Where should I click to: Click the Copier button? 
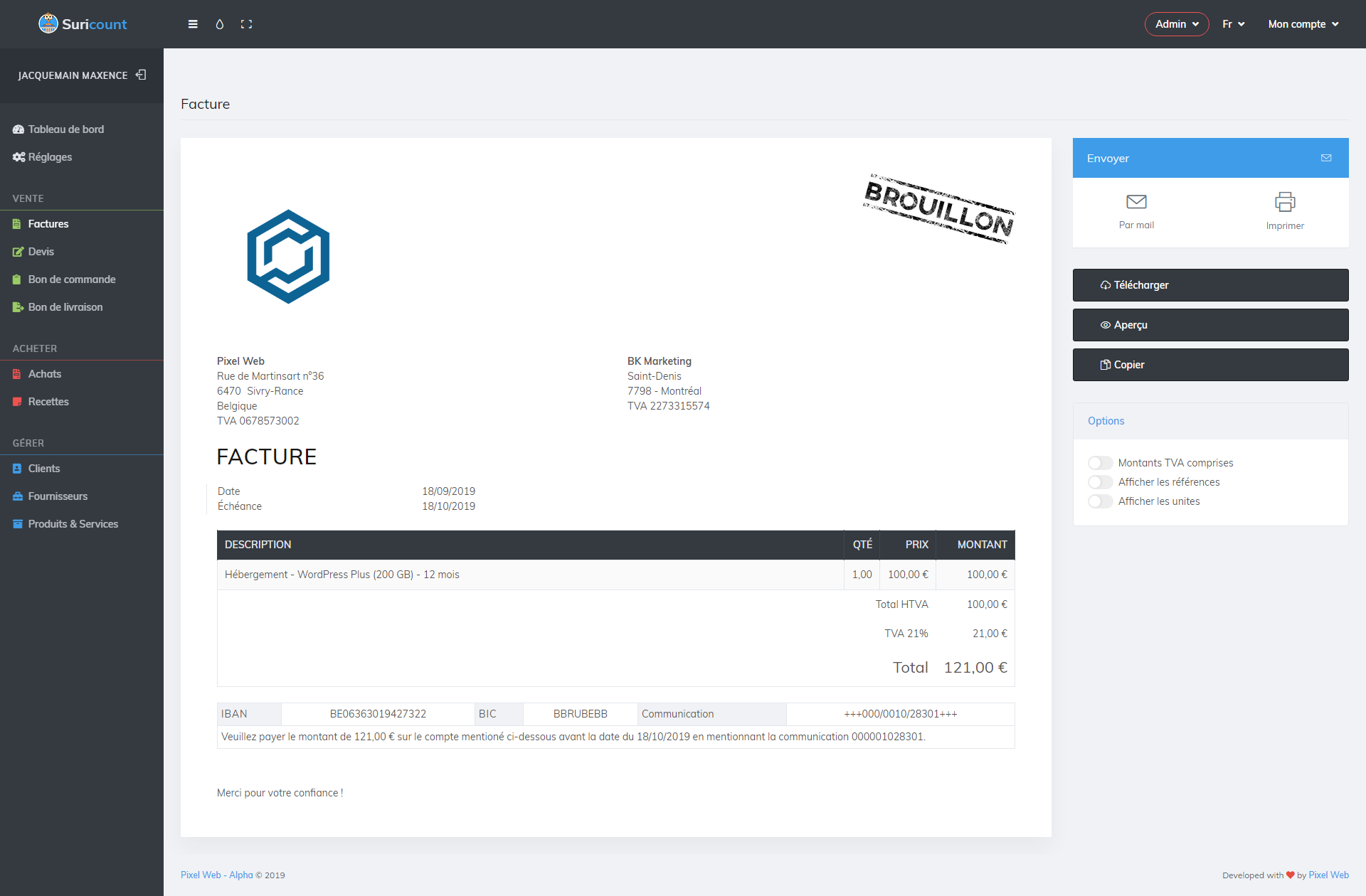(1210, 365)
